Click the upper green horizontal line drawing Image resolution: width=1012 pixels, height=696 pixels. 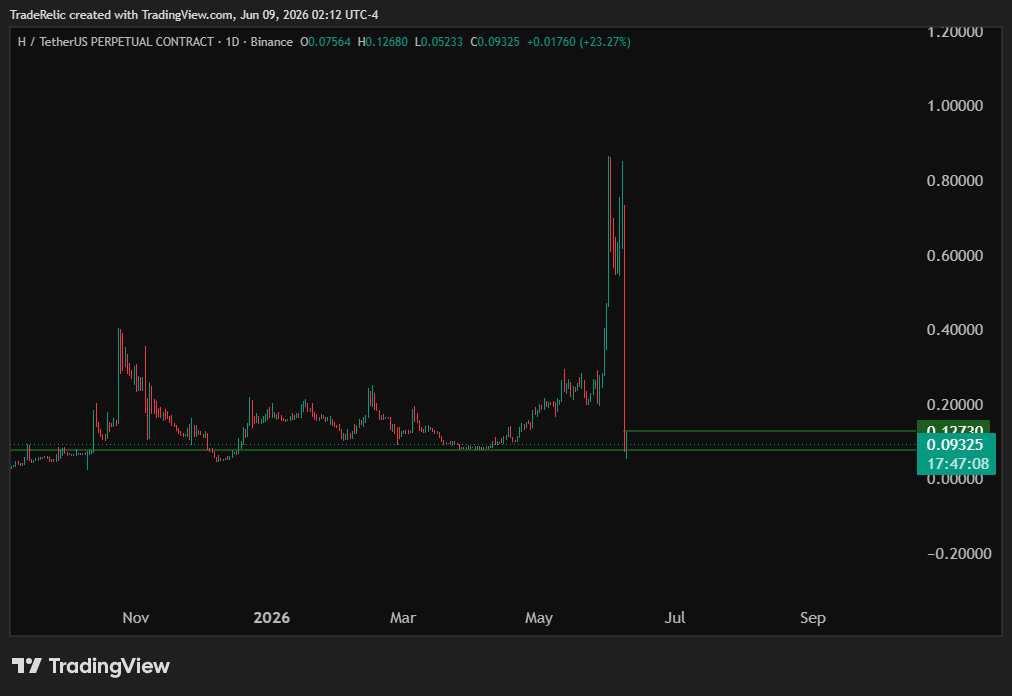click(771, 431)
